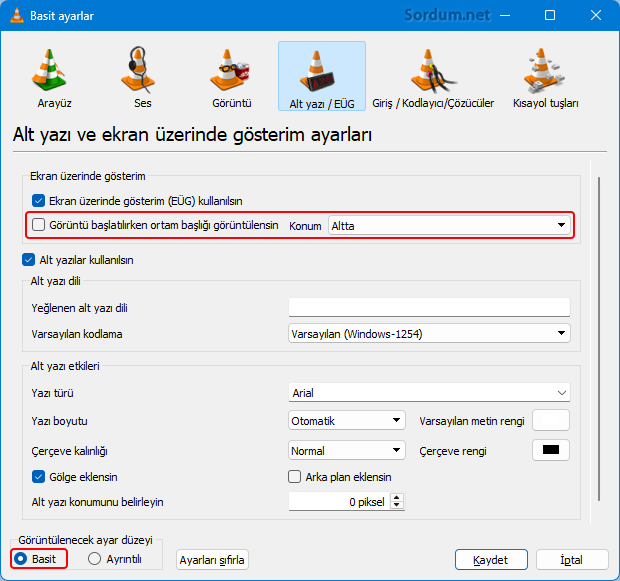Enable Görüntü başlatılırken ortam başlığı görüntülensin

pyautogui.click(x=38, y=225)
